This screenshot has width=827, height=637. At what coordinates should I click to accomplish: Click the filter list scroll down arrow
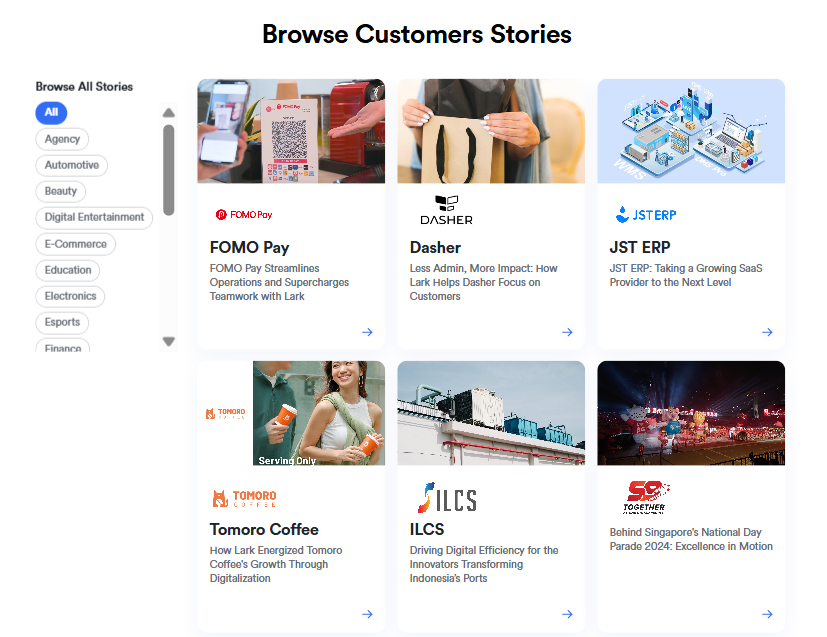(x=169, y=342)
